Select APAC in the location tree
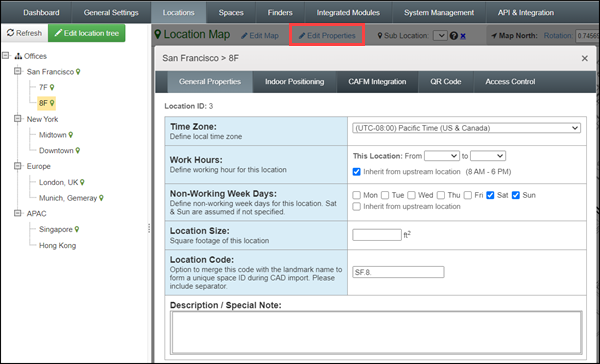The image size is (600, 364). (36, 214)
